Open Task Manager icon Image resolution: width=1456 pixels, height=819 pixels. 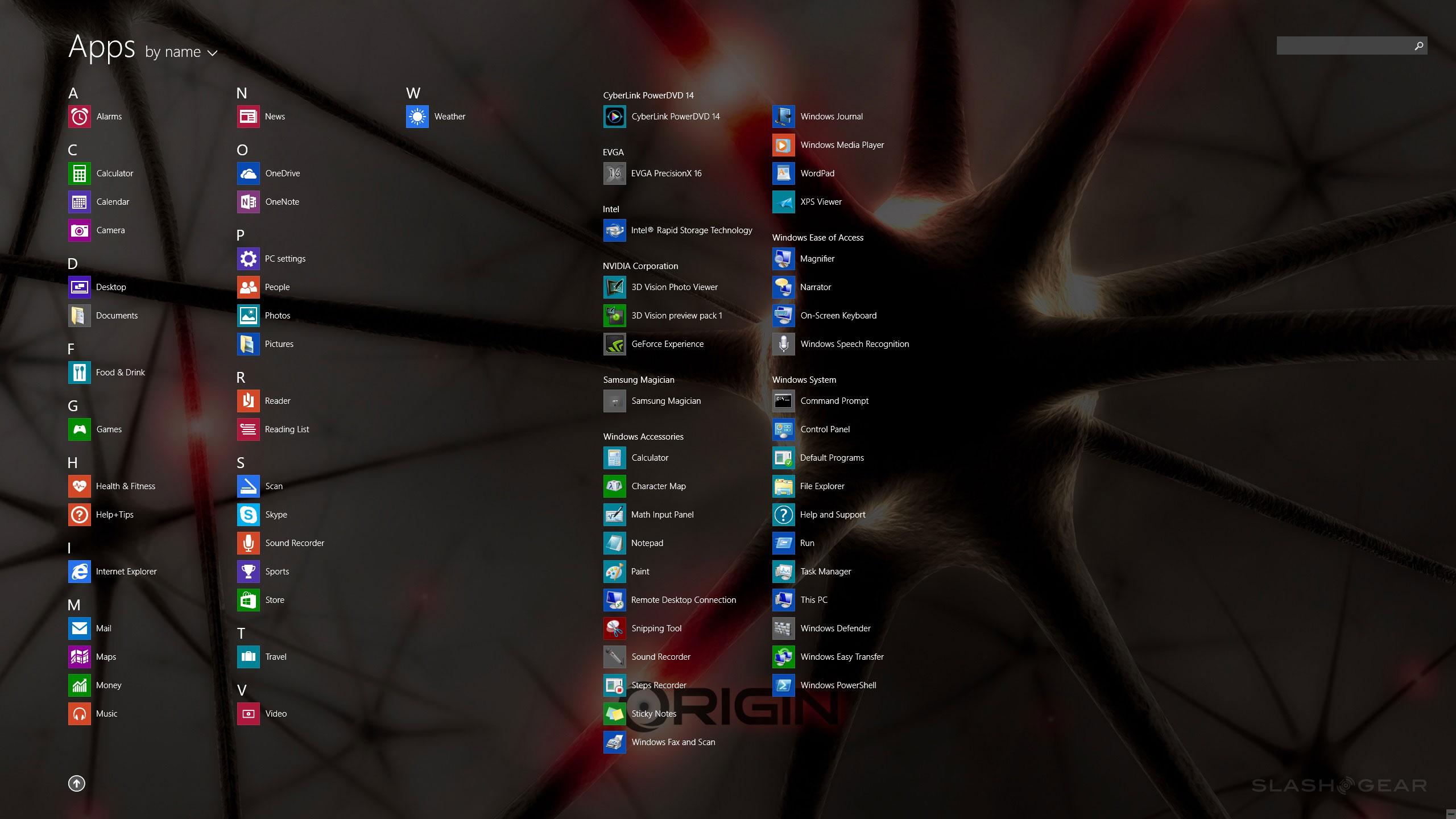tap(784, 572)
